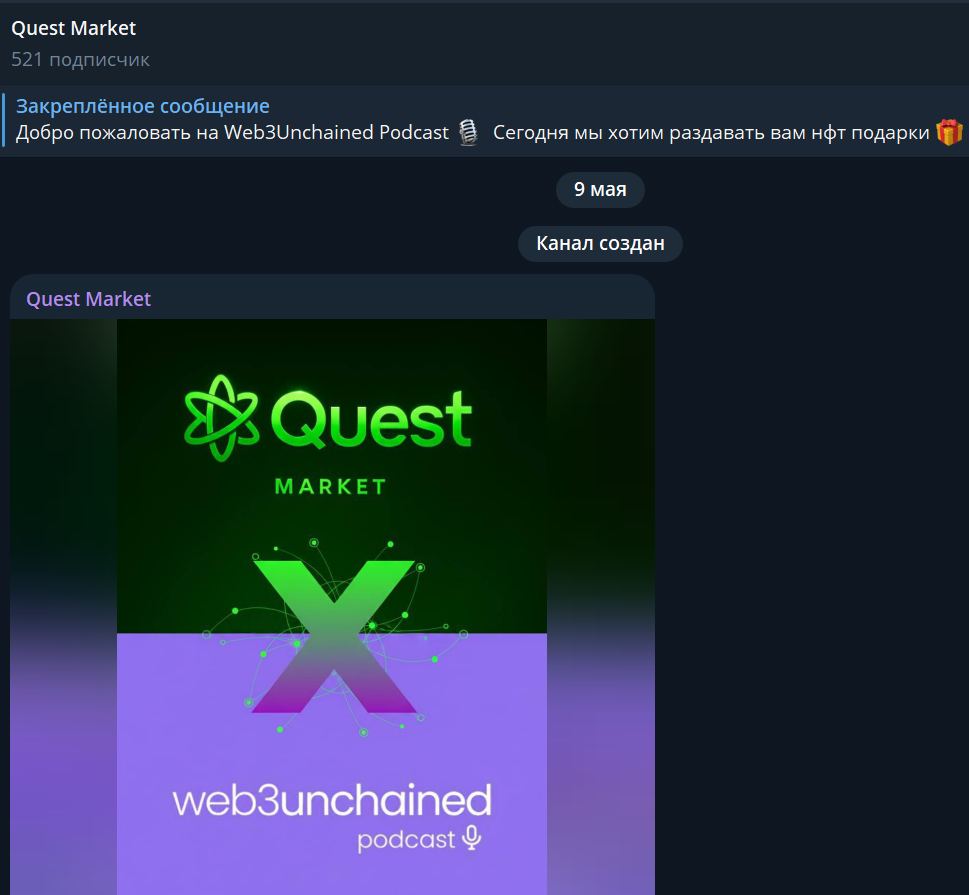Open the Quest Market web3unchained post image

pos(332,607)
